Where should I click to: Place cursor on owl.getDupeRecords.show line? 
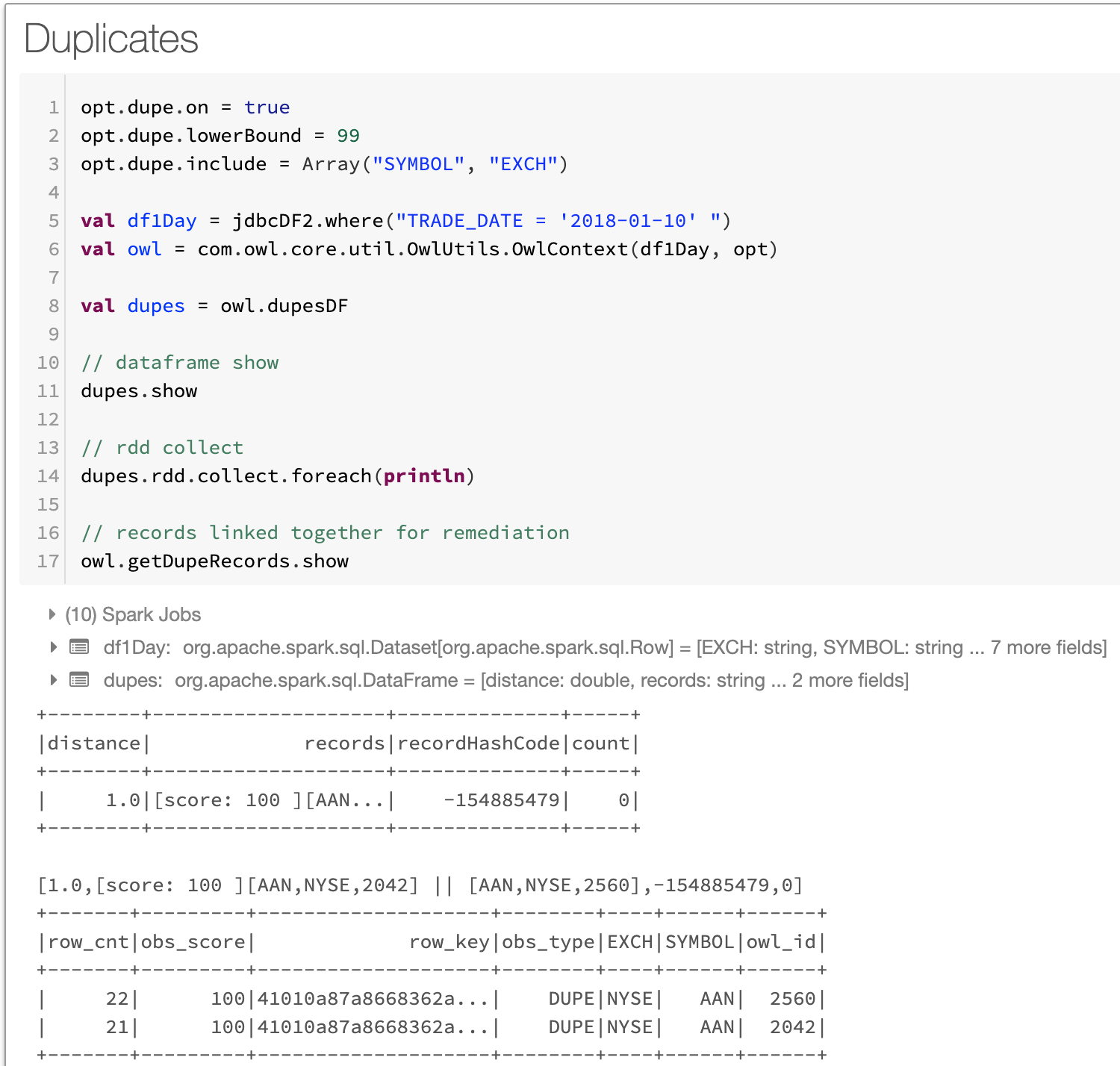click(214, 561)
